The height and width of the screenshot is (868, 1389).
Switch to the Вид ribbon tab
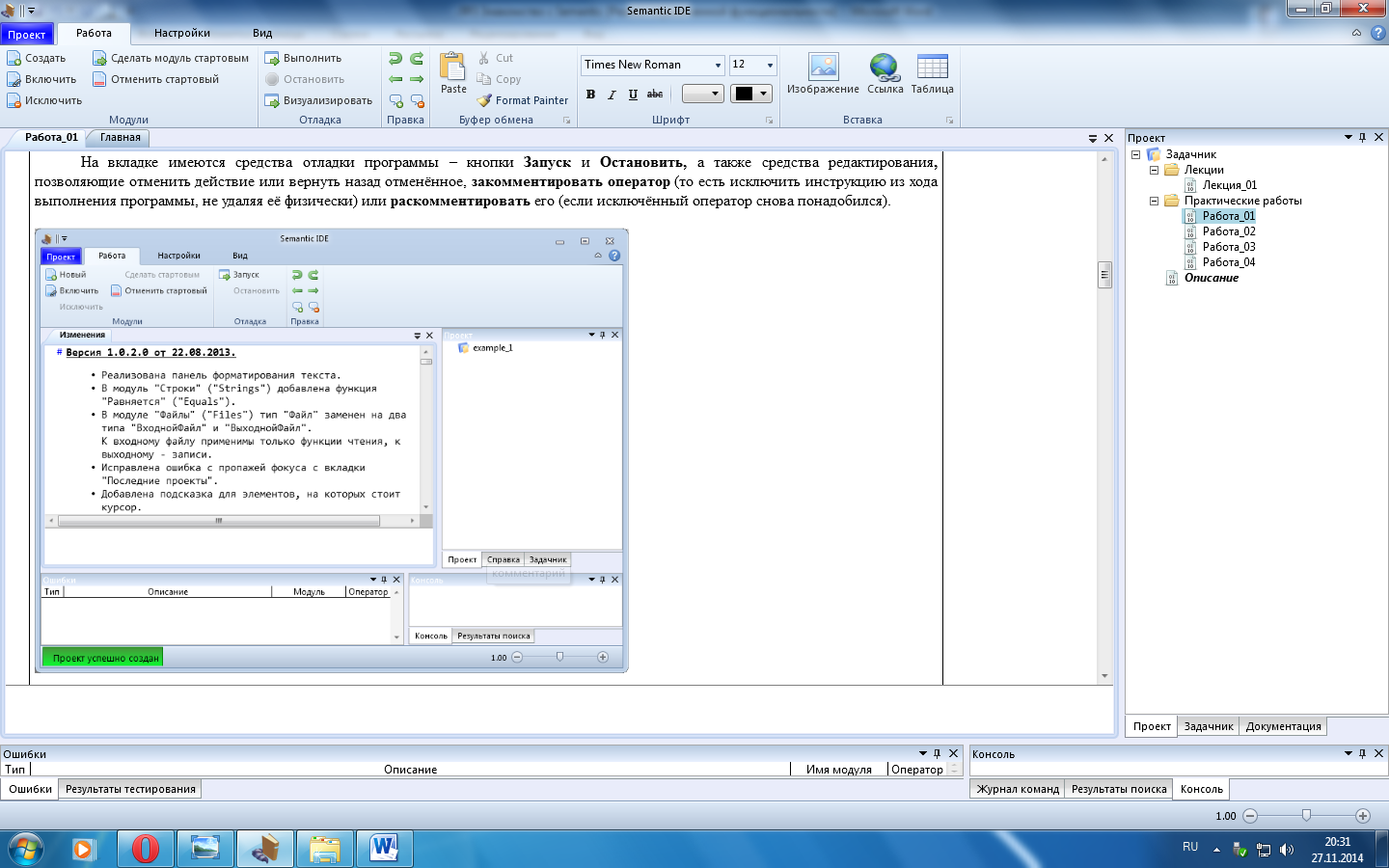(262, 33)
